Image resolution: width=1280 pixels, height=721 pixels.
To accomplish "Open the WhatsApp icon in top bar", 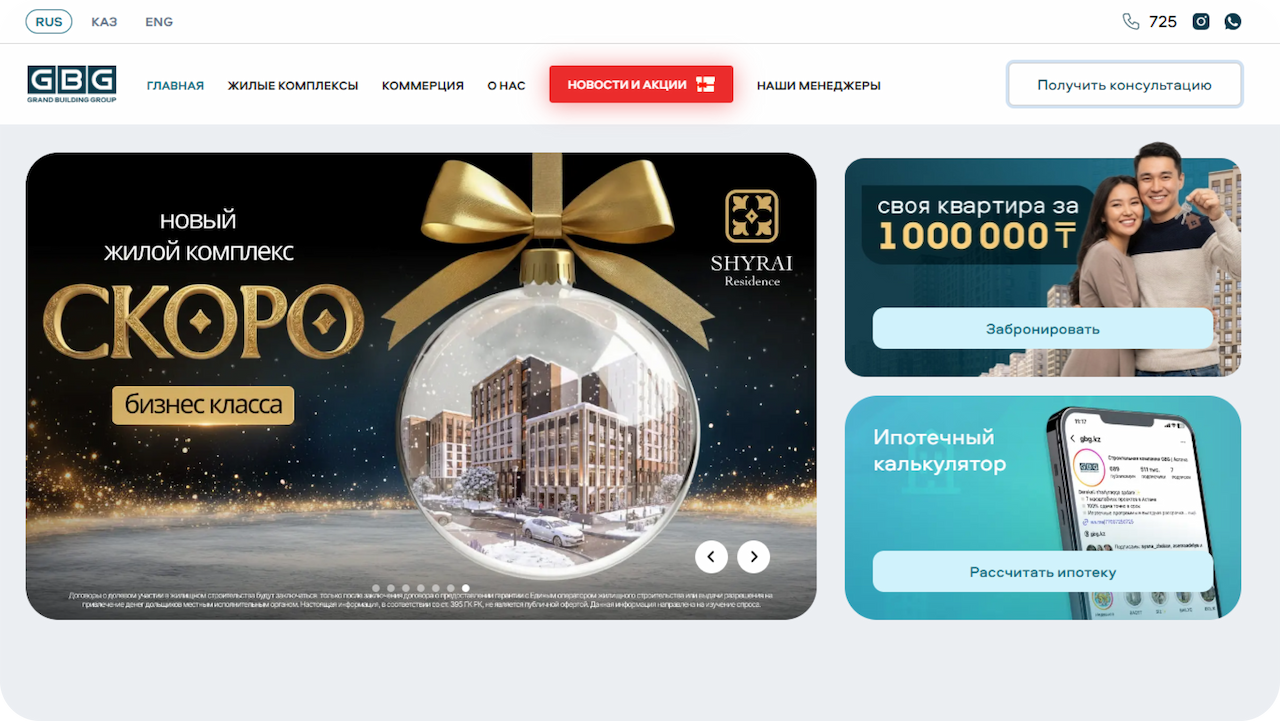I will 1233,21.
